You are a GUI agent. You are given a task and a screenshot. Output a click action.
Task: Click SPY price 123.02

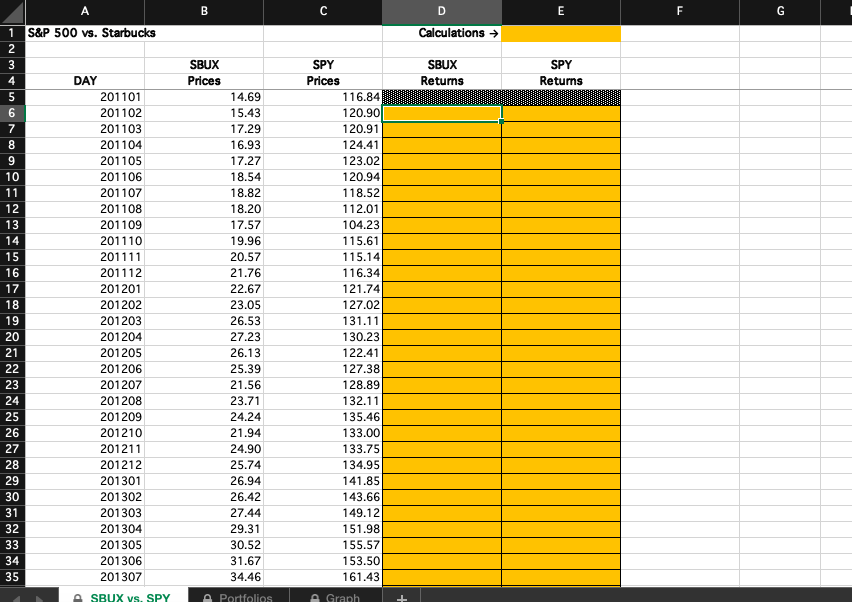click(323, 161)
